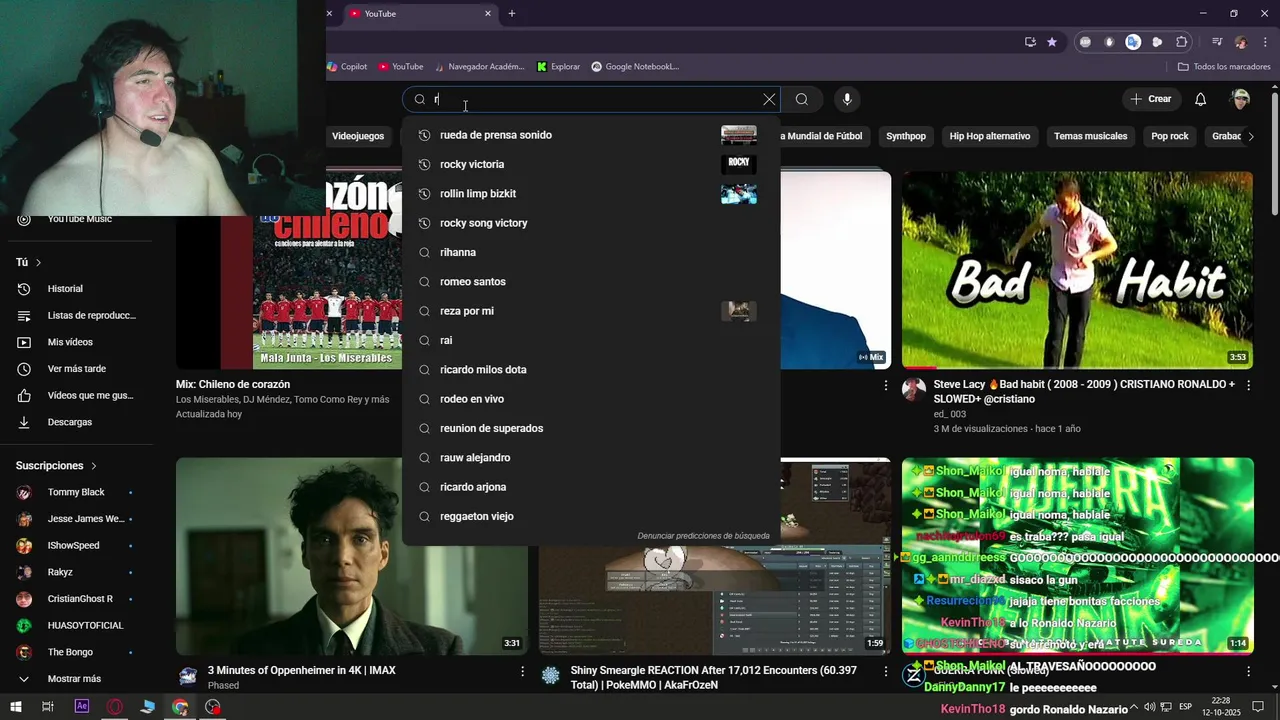Open the Chrome extensions puzzle icon

1182,42
